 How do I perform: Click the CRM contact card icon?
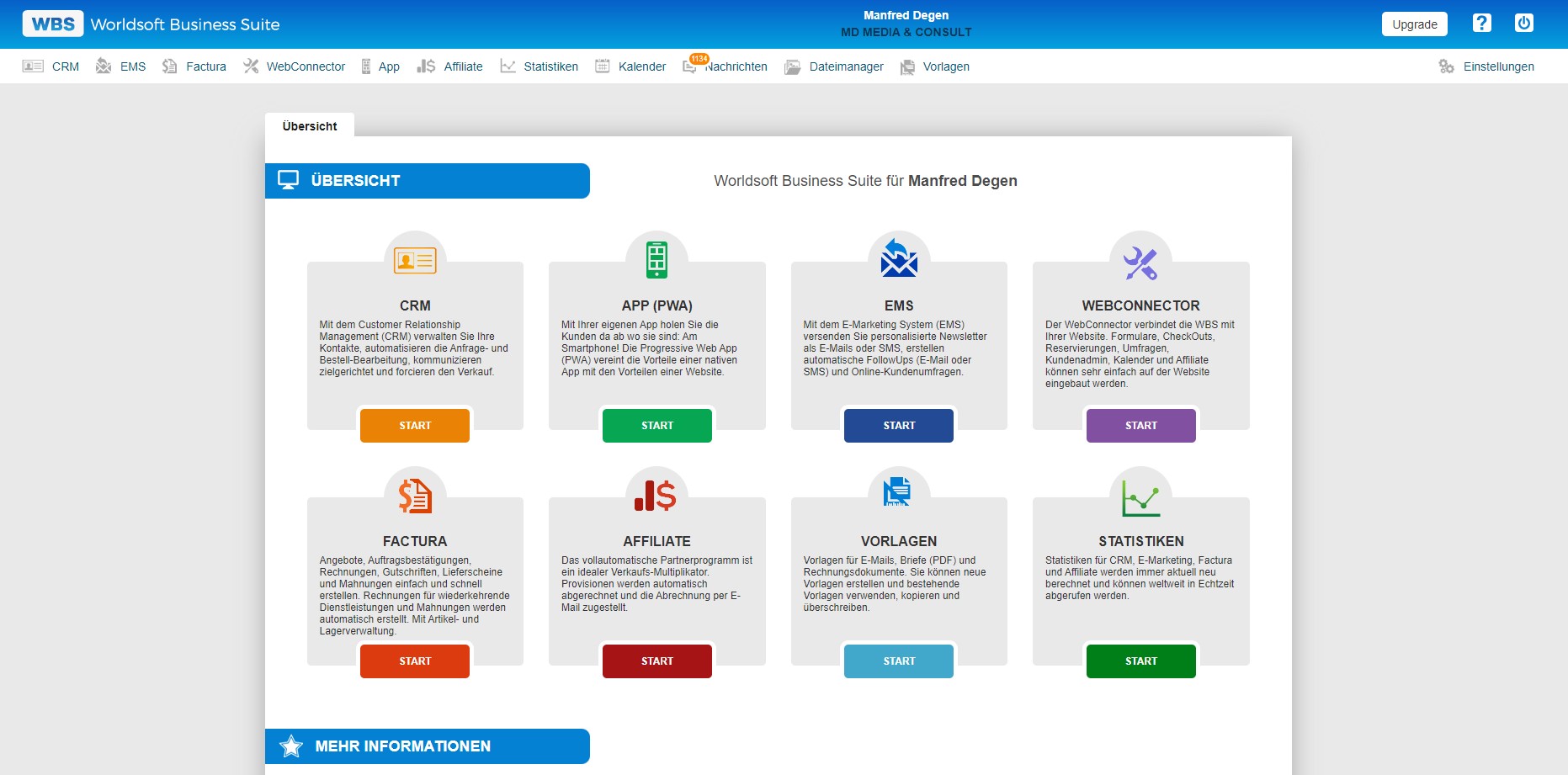tap(415, 261)
